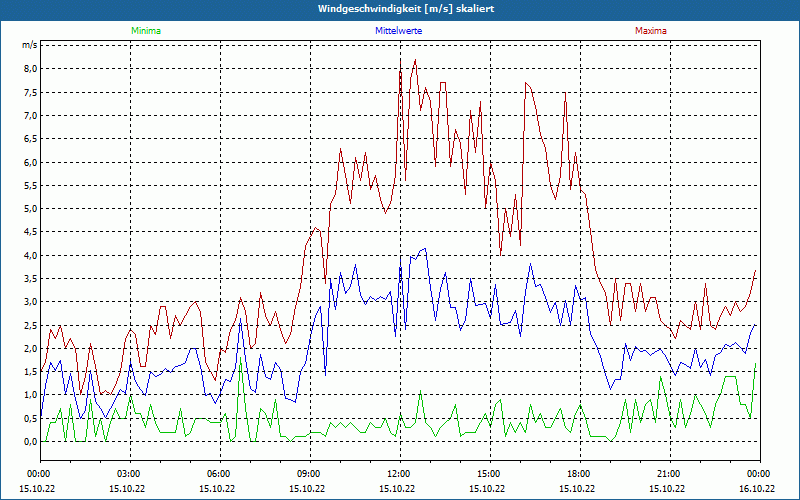This screenshot has height=500, width=800.
Task: Click the blue Mittelwerte peak after 12:00
Action: pyautogui.click(x=426, y=248)
